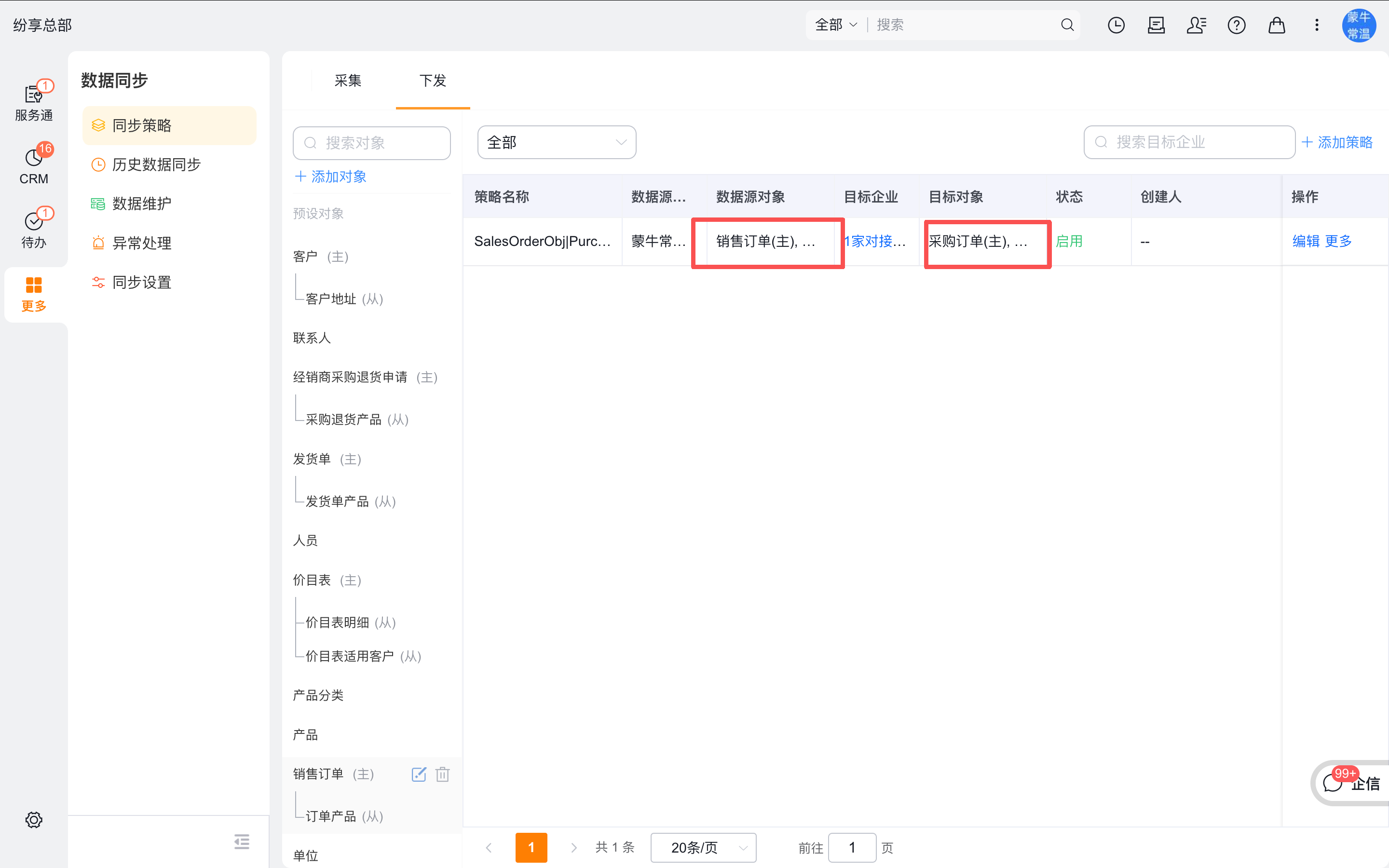This screenshot has height=868, width=1389.
Task: Delete the 销售订单 object with trash icon
Action: [x=443, y=774]
